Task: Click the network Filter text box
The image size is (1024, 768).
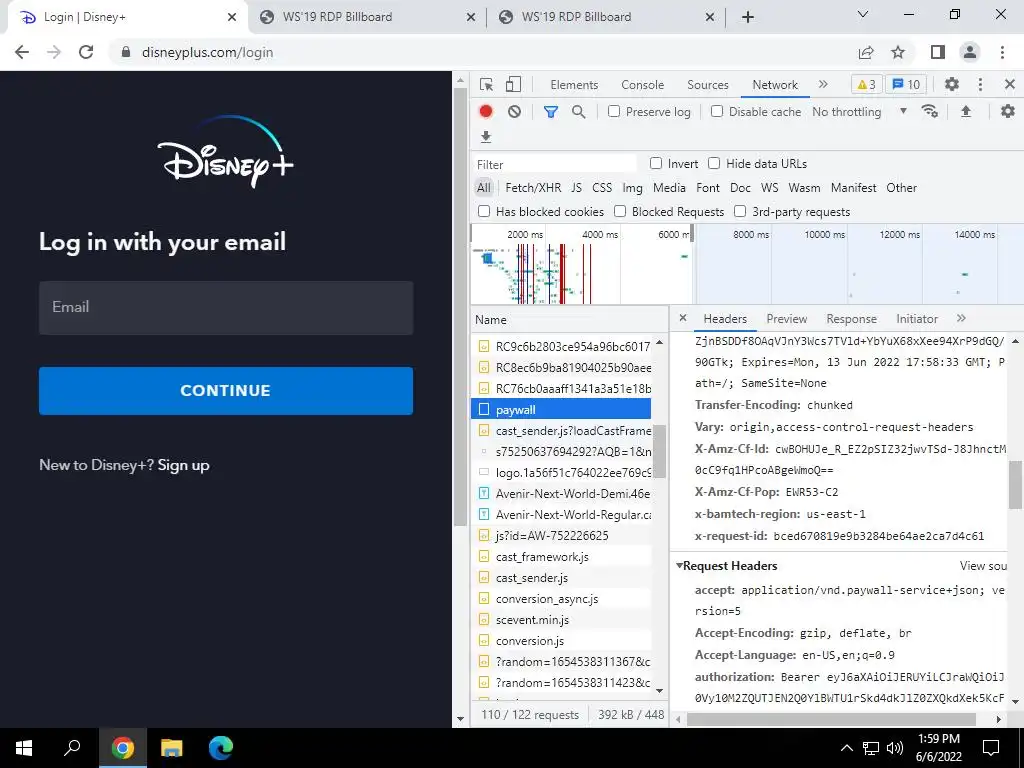Action: tap(555, 164)
